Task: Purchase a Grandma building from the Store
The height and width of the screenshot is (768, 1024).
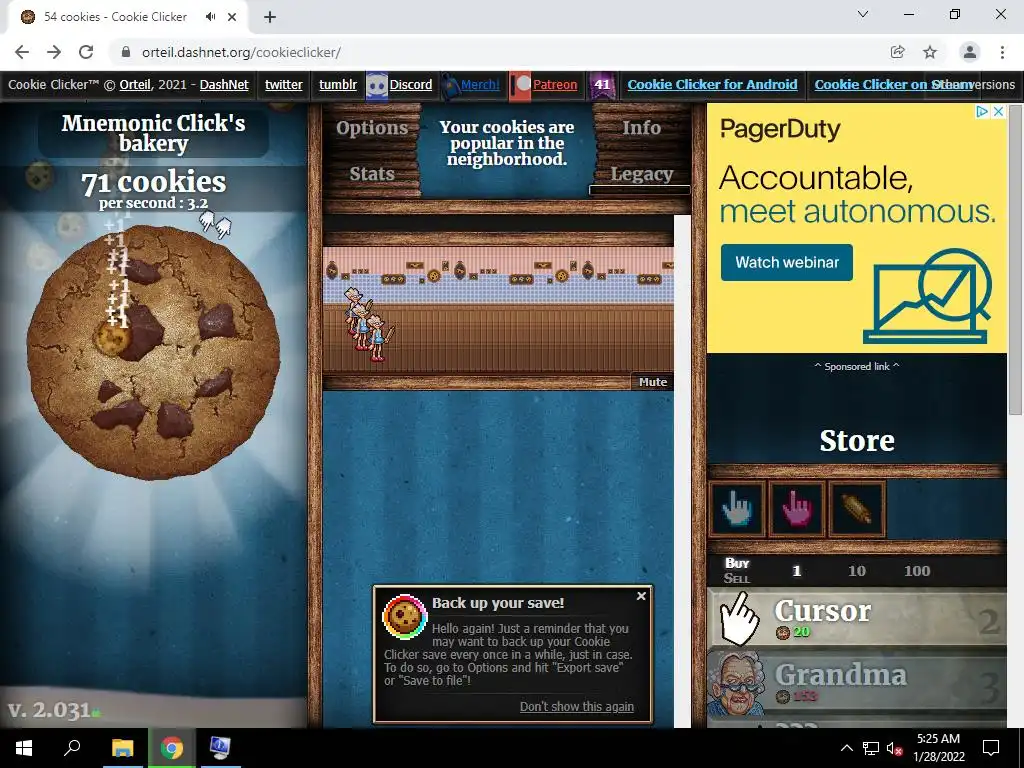Action: pos(857,682)
